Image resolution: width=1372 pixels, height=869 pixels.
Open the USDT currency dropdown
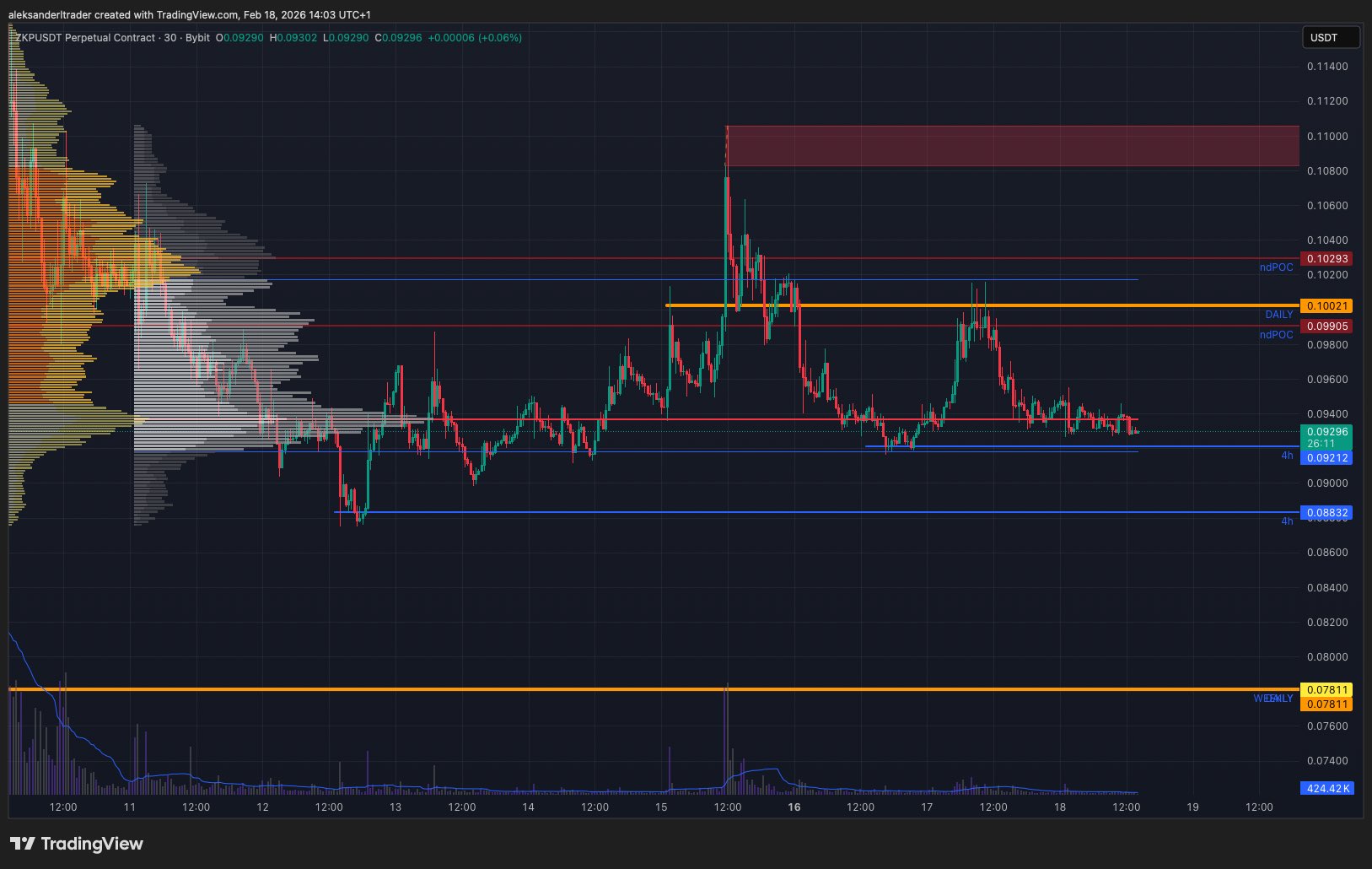[x=1330, y=37]
